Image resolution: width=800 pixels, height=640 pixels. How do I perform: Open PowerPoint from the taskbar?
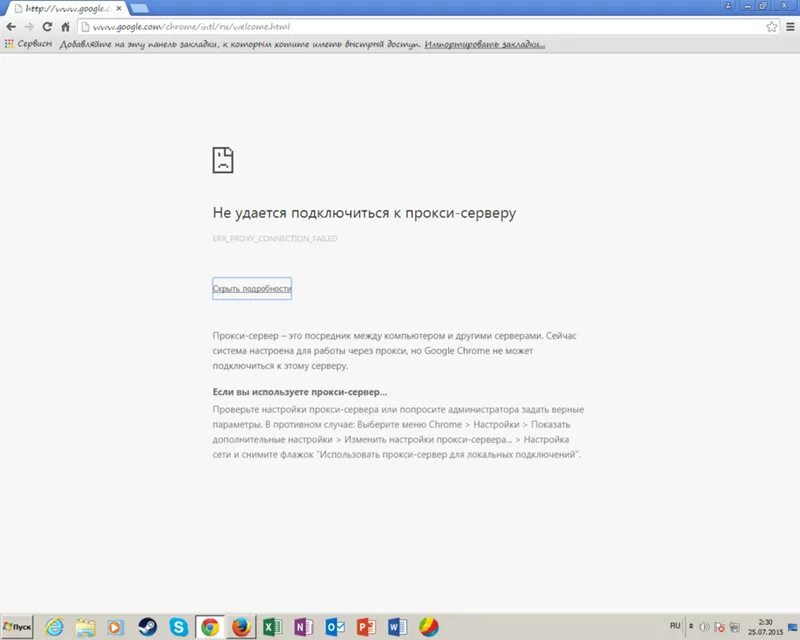tap(366, 627)
